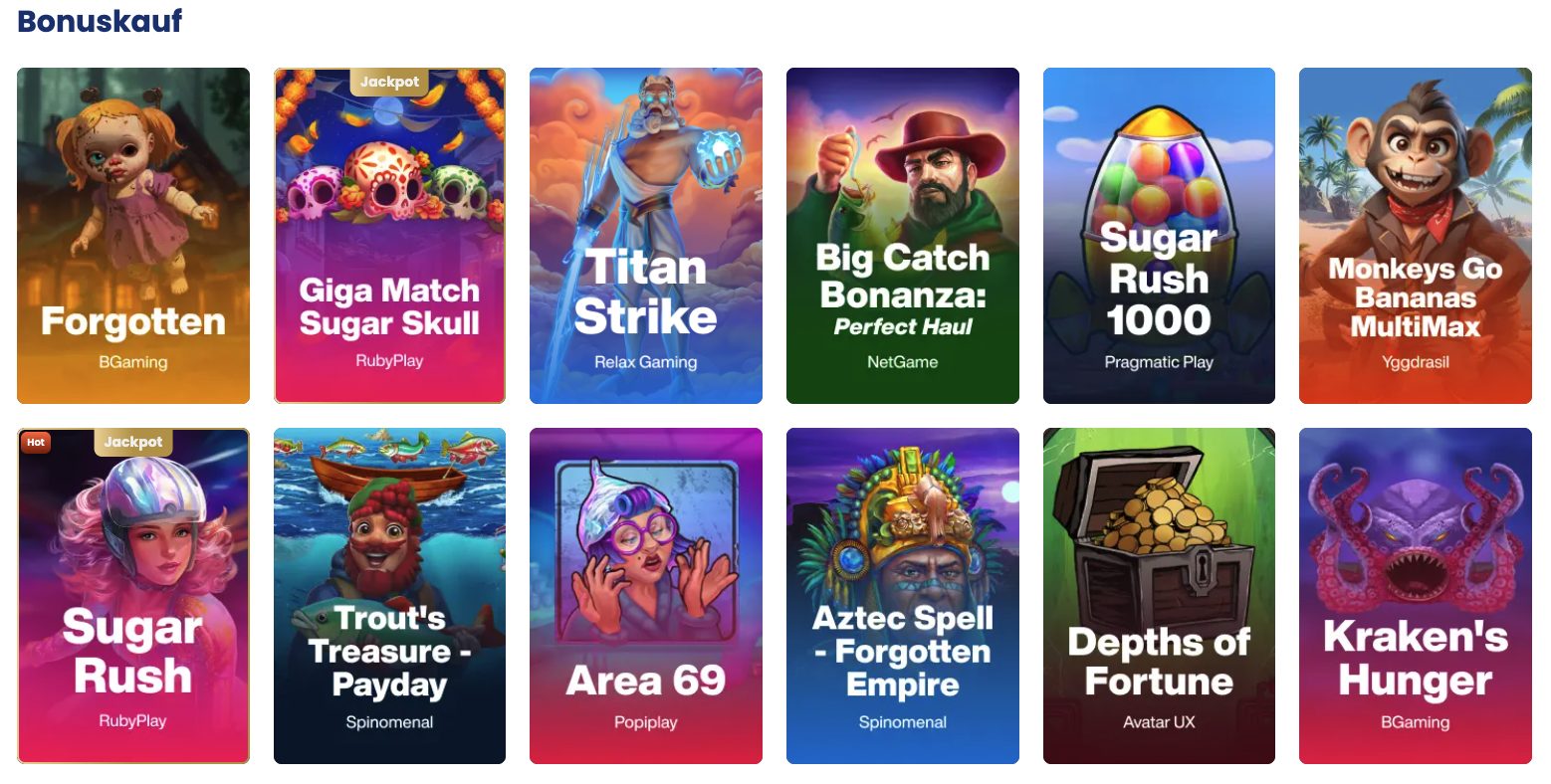Open Kraken's Hunger game tile
1551x784 pixels.
[1416, 596]
